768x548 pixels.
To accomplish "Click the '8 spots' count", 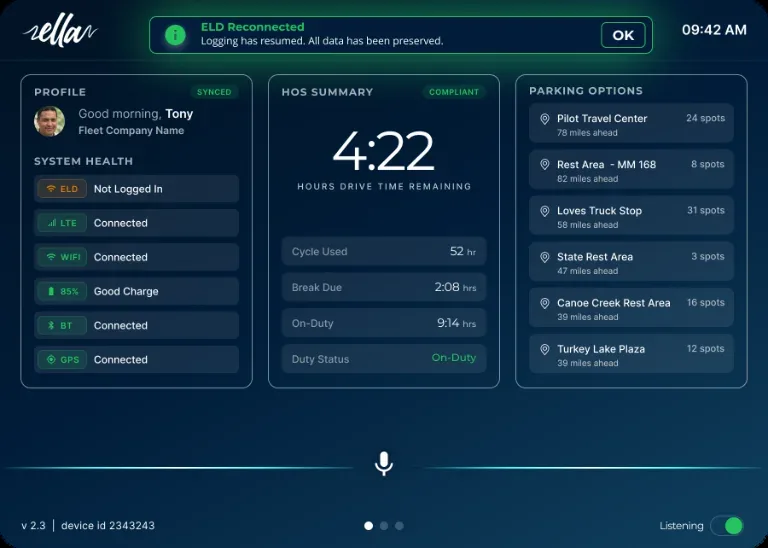I will (708, 165).
